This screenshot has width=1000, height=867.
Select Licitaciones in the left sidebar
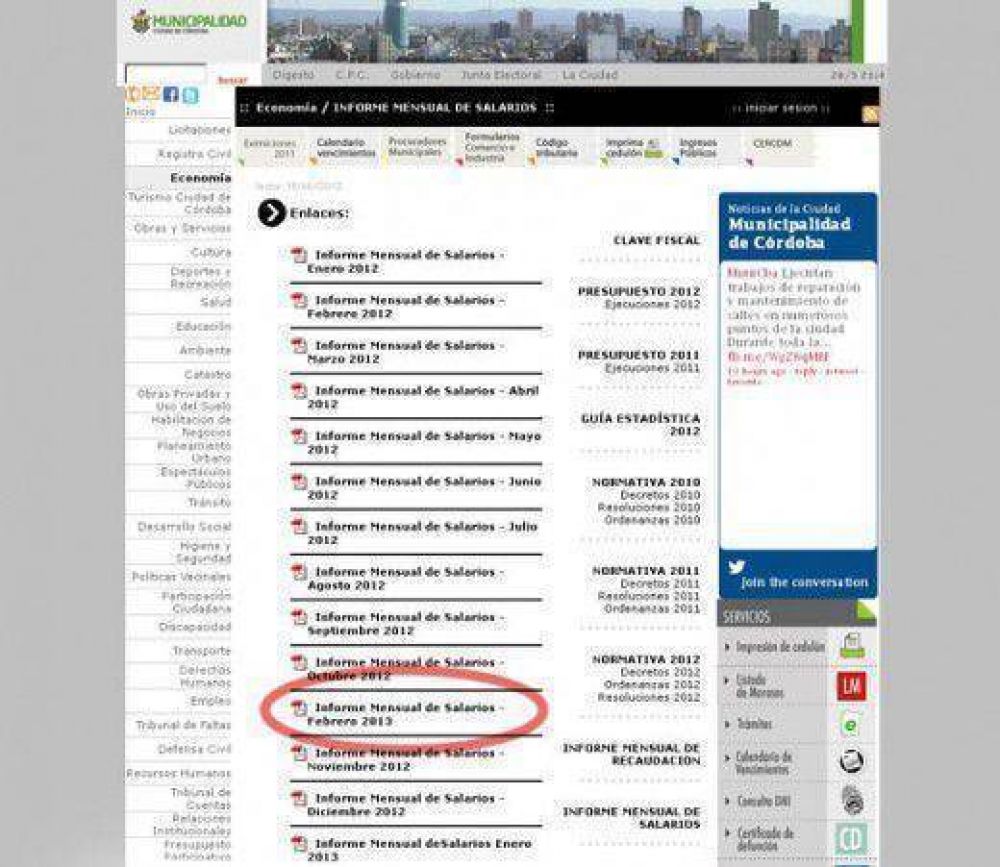[x=199, y=130]
